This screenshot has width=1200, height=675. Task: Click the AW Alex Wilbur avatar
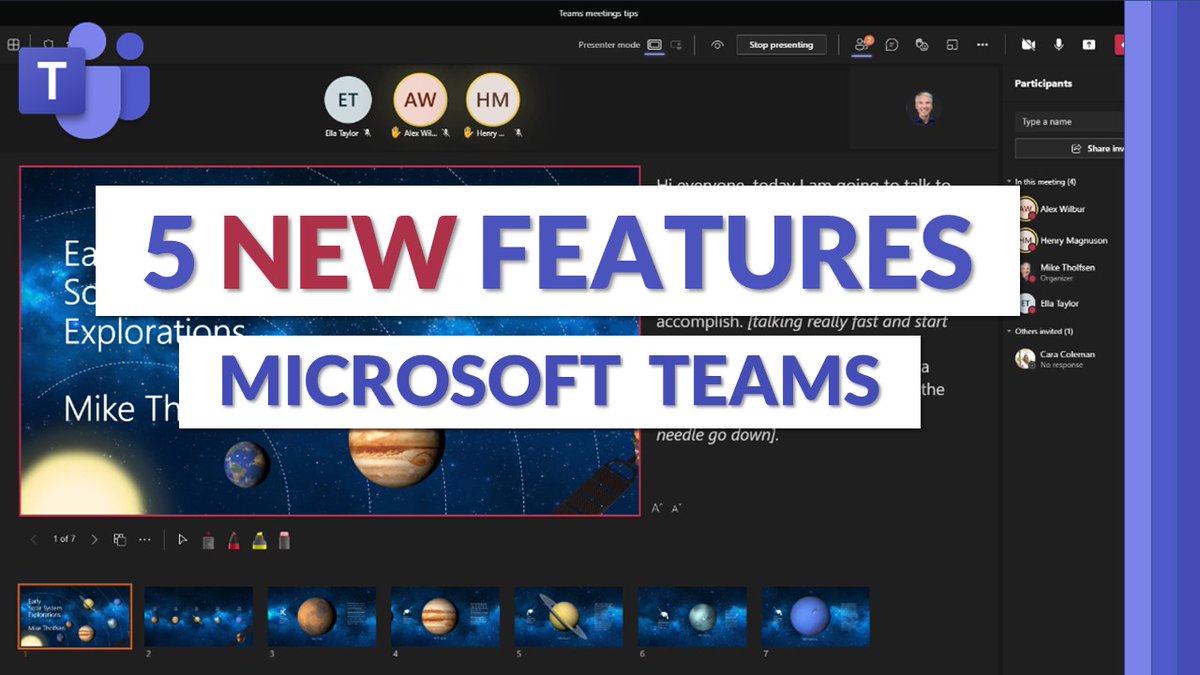tap(420, 100)
